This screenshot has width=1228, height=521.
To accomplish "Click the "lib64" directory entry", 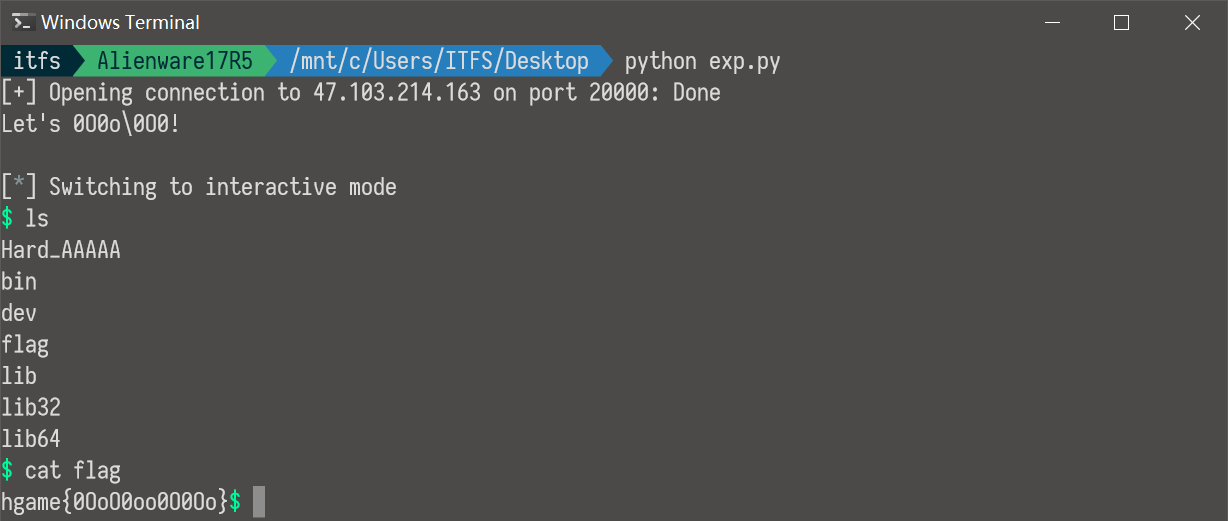I will tap(31, 438).
